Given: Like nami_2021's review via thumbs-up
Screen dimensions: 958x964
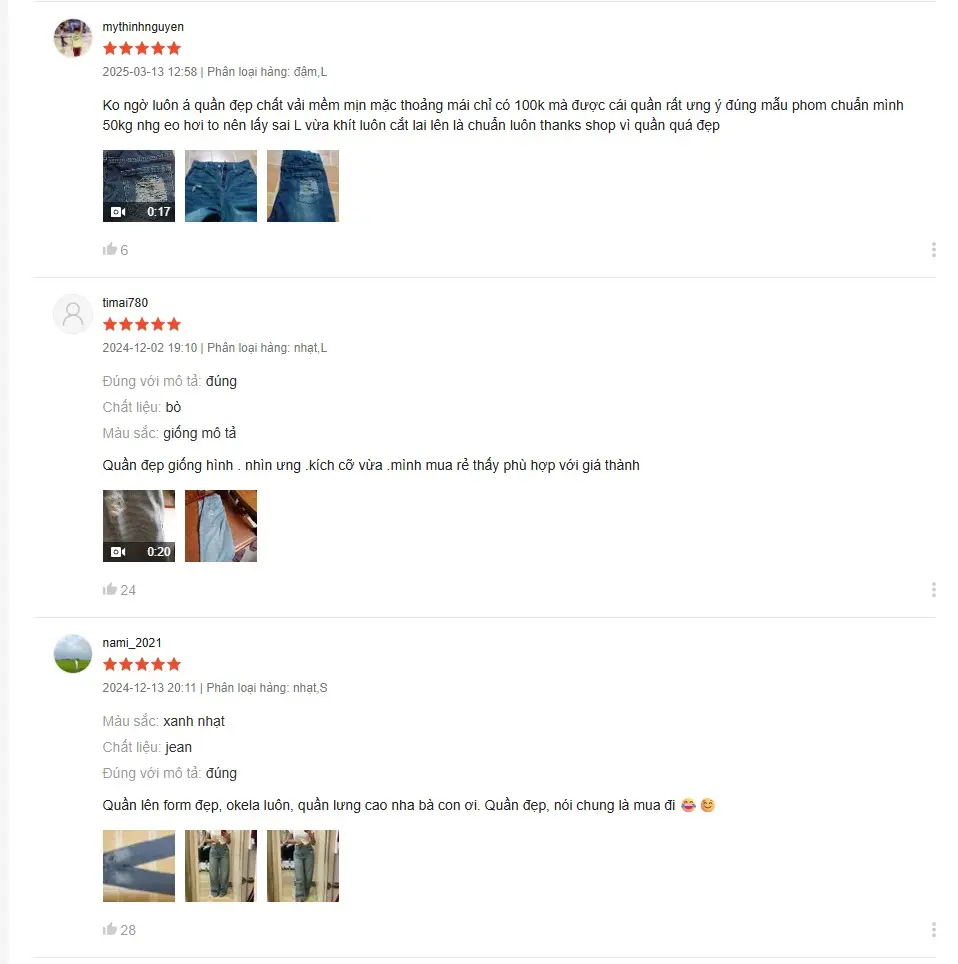Looking at the screenshot, I should pos(109,929).
